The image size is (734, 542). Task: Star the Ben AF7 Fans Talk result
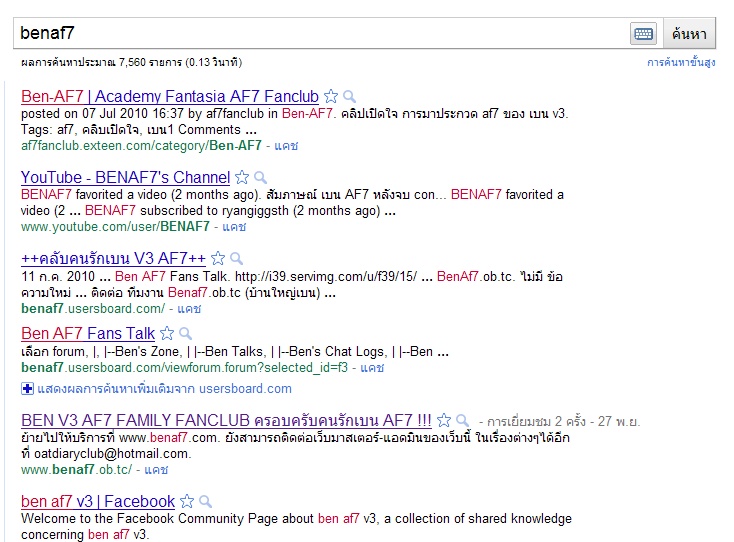167,333
